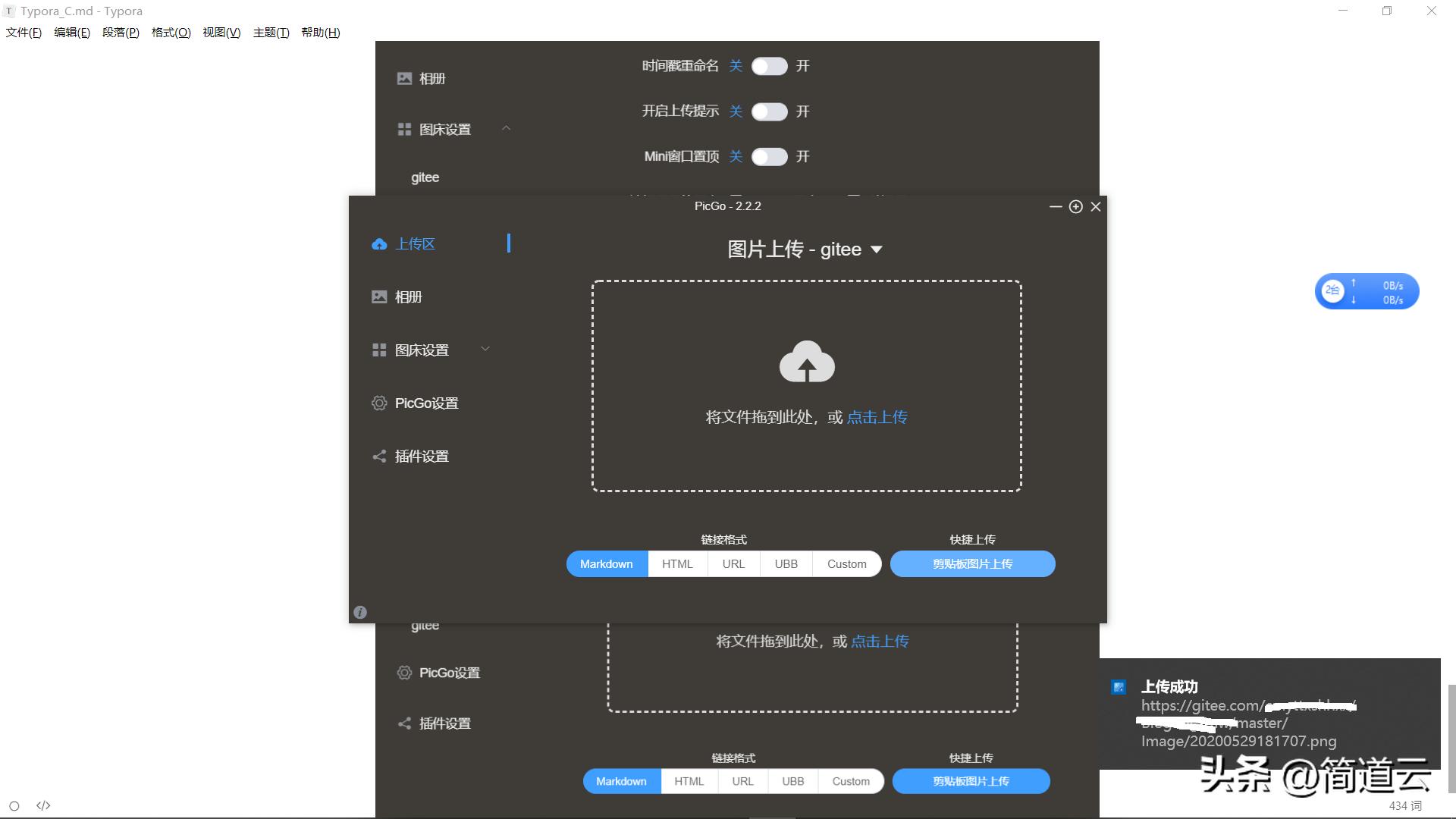Click the plus circle icon in PicGo titlebar
The image size is (1456, 819).
click(1075, 206)
